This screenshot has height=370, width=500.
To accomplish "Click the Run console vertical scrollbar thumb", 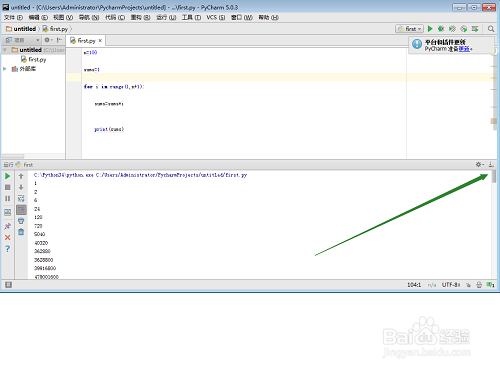I will [494, 176].
